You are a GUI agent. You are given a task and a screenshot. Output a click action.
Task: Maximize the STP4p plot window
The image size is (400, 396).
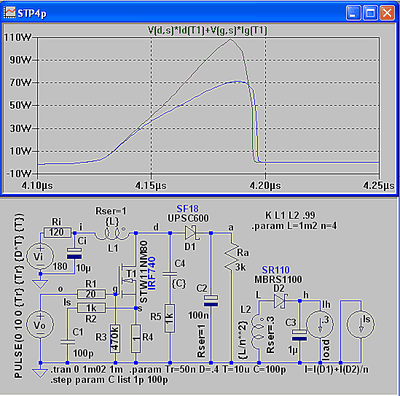click(x=370, y=13)
